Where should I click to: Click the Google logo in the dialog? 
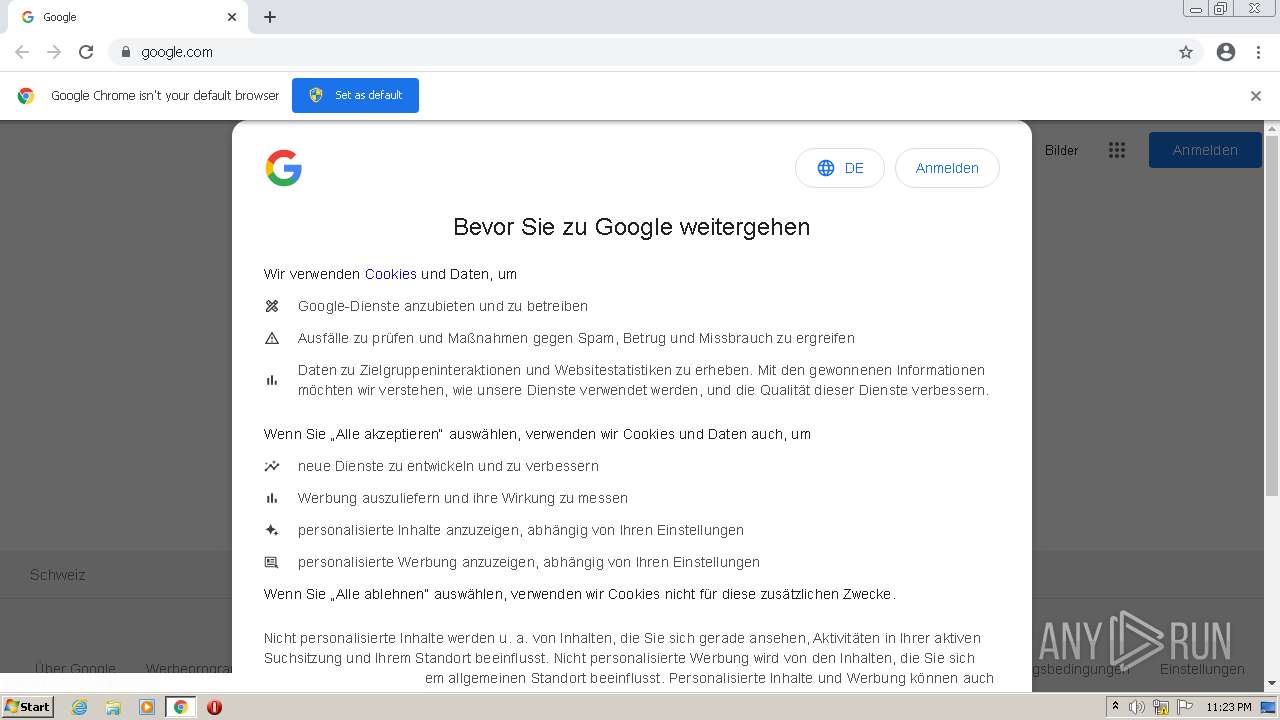coord(284,168)
